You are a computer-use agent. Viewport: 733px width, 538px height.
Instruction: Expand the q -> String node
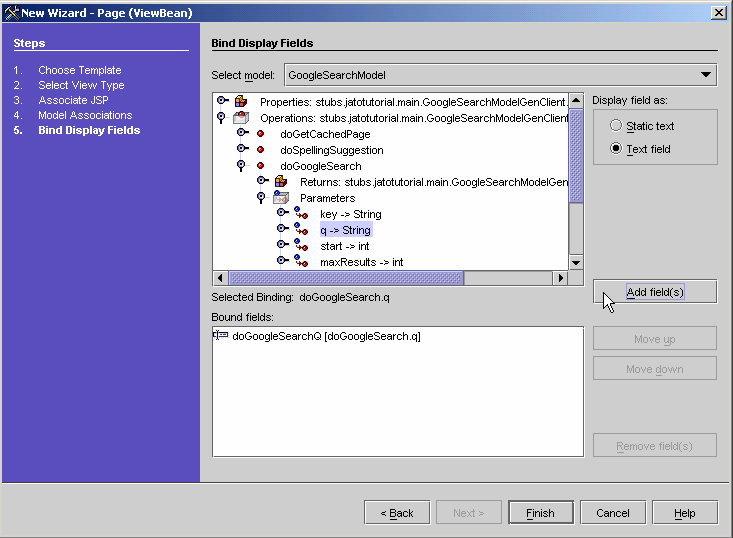click(282, 228)
